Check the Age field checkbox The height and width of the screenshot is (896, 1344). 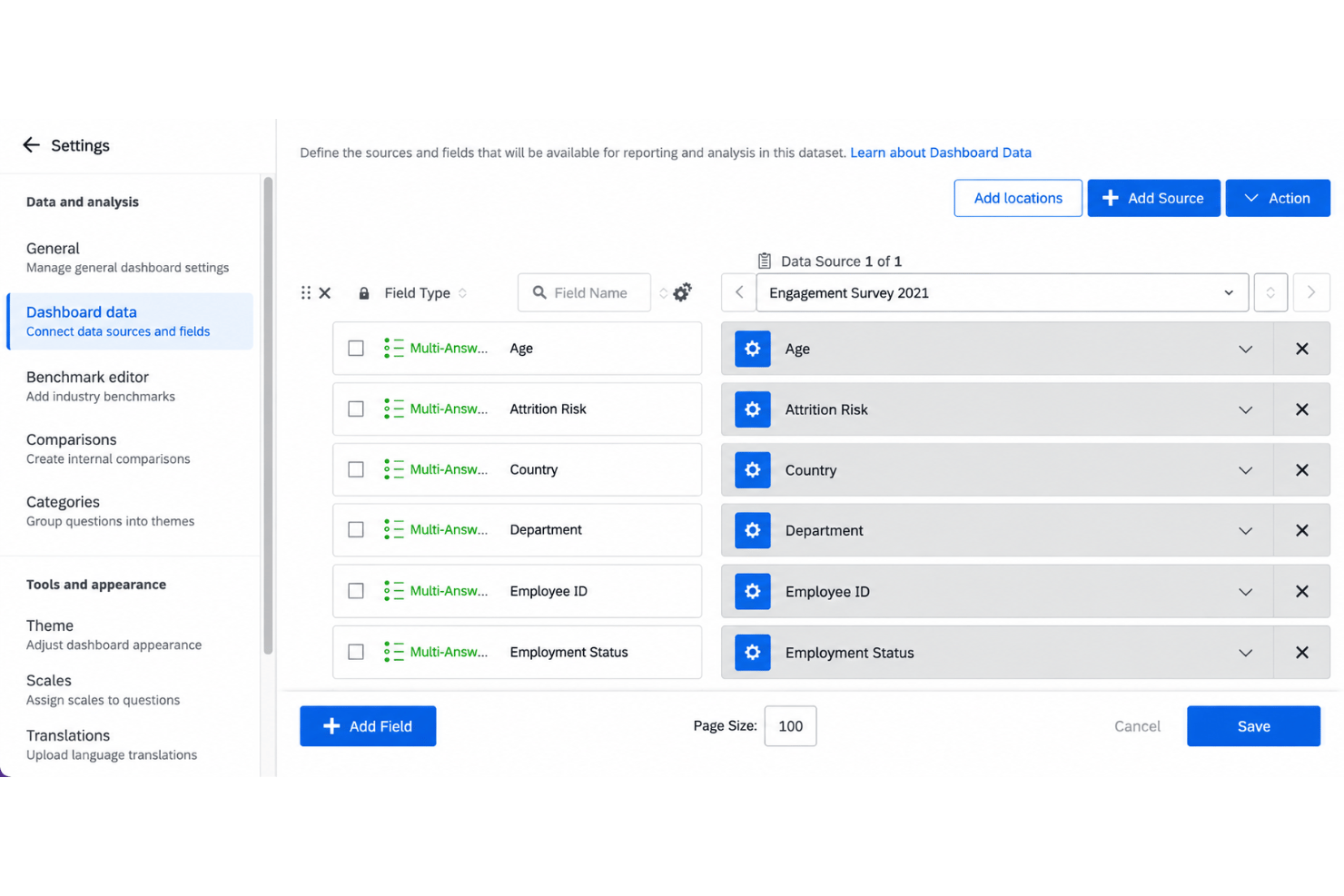(x=356, y=349)
